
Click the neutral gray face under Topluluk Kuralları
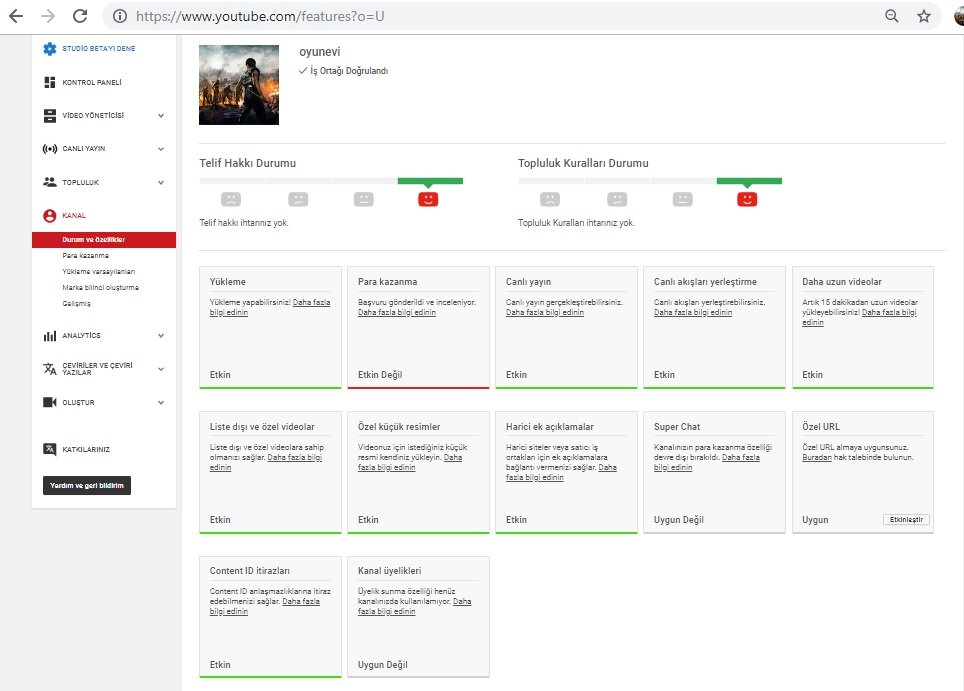[682, 199]
